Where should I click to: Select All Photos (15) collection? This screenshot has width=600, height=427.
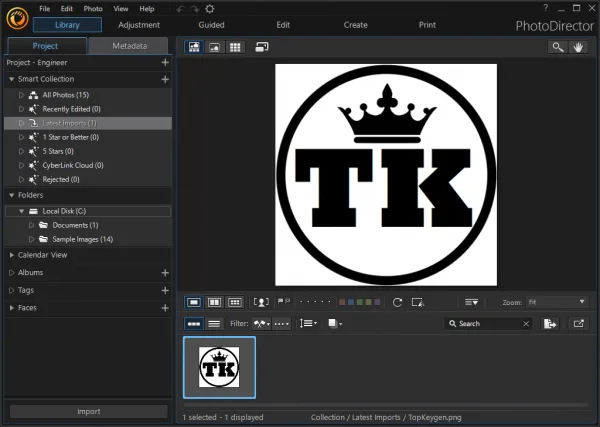(88, 95)
